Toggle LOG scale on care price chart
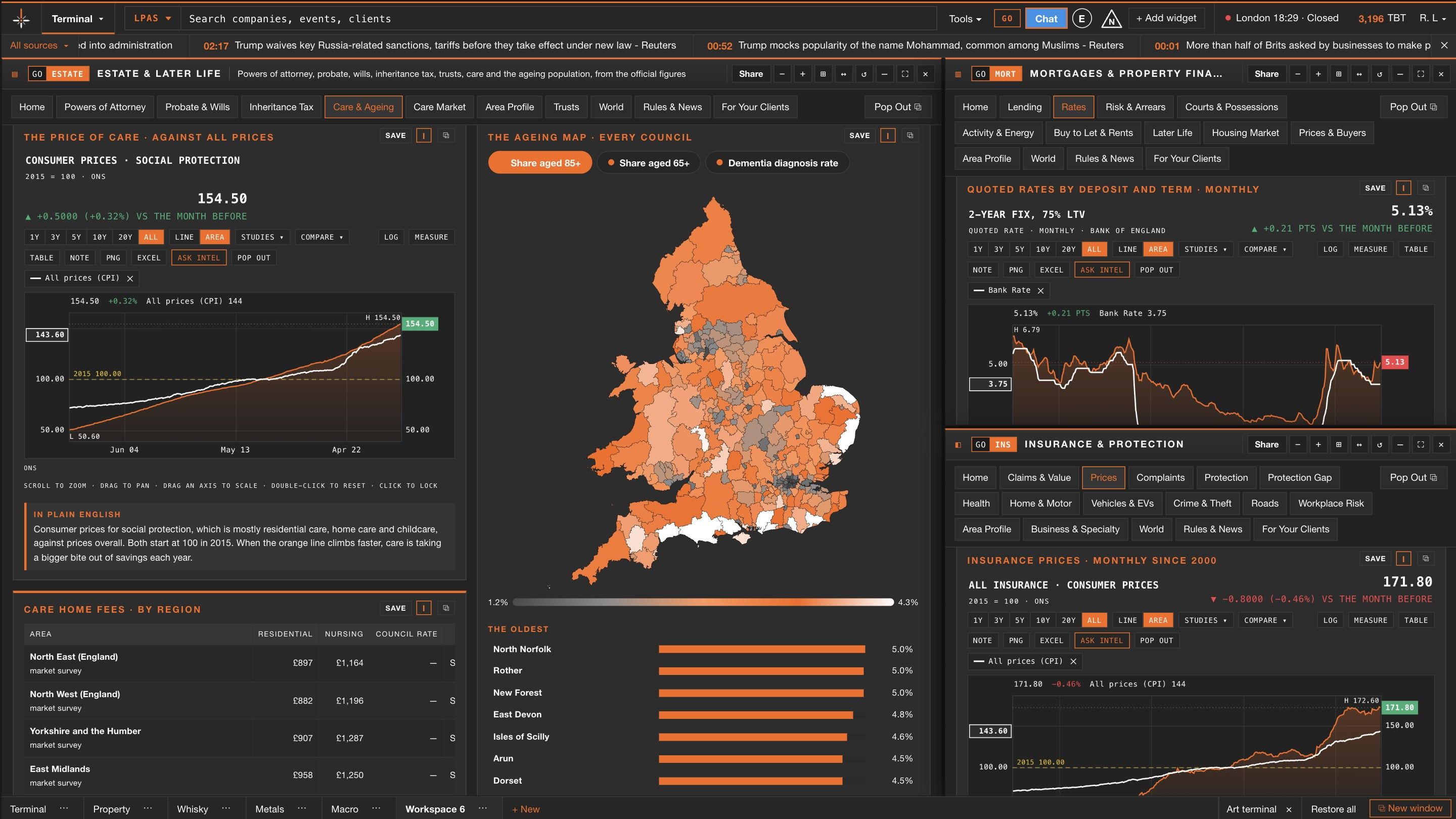This screenshot has height=819, width=1456. pyautogui.click(x=391, y=238)
